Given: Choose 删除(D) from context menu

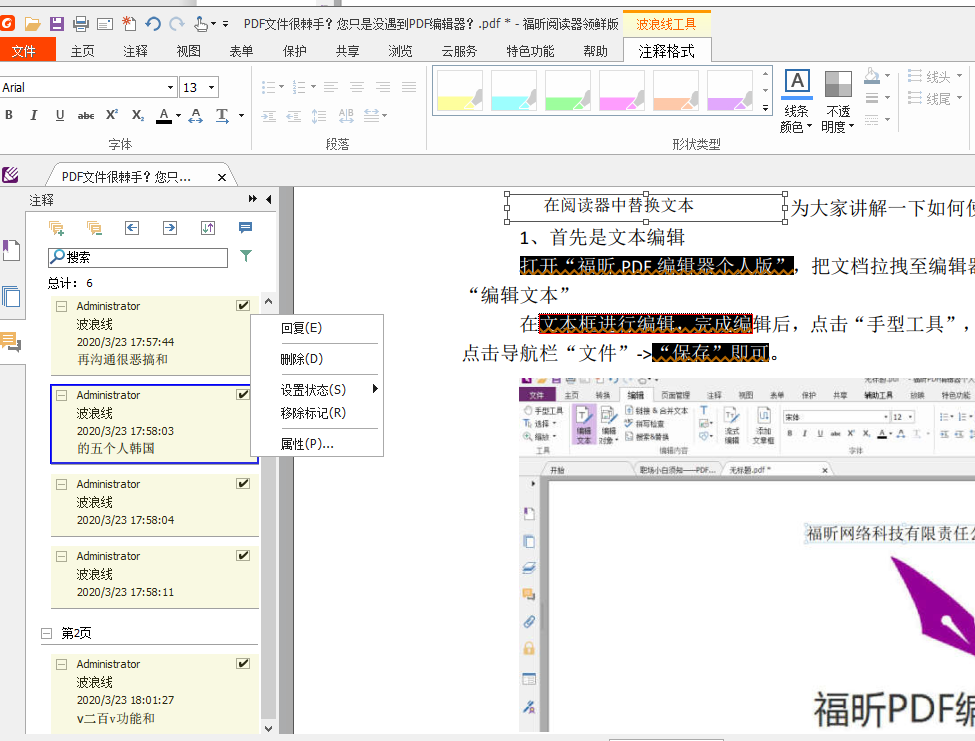Looking at the screenshot, I should pyautogui.click(x=301, y=358).
